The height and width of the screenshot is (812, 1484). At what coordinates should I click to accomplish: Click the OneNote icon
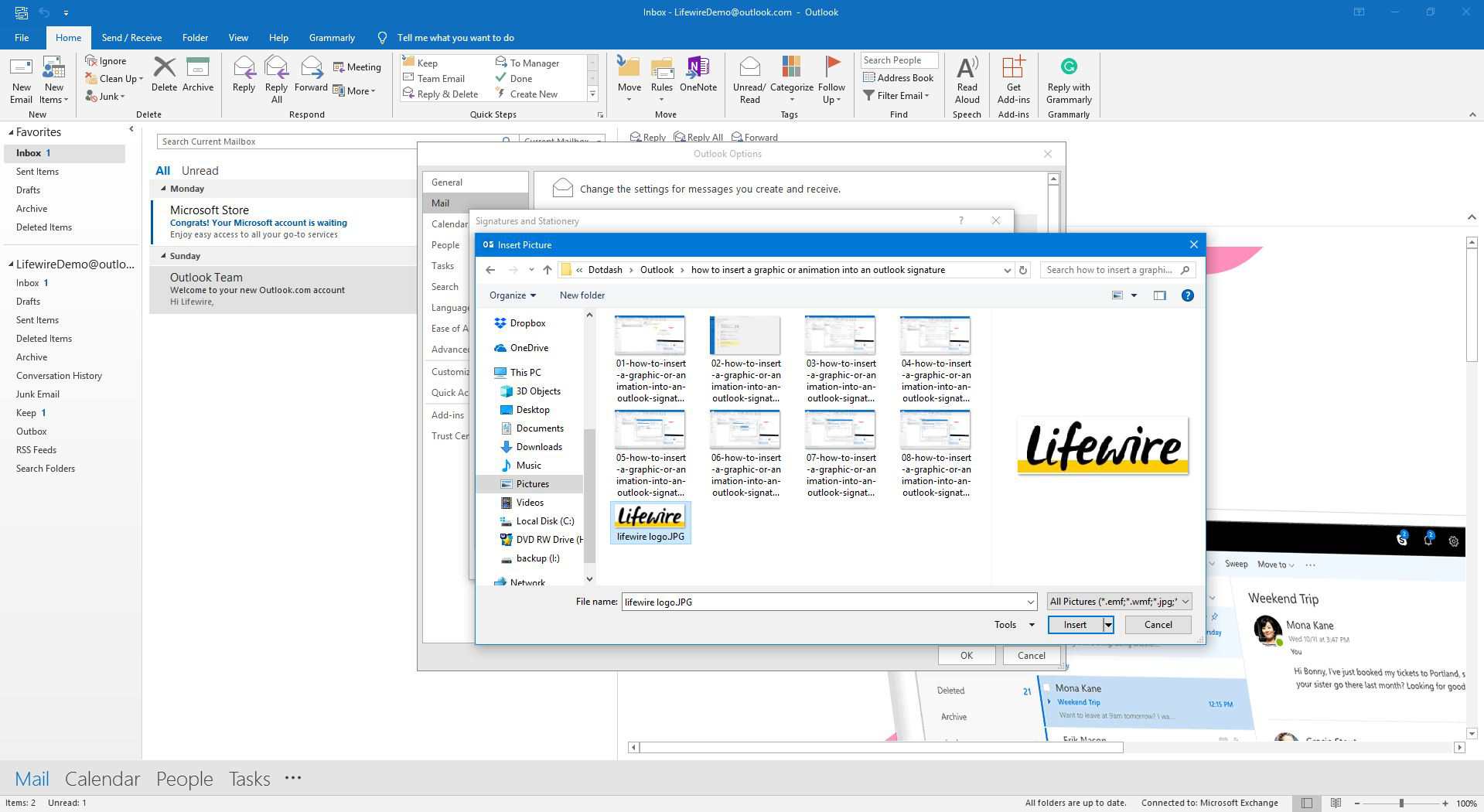click(x=698, y=75)
